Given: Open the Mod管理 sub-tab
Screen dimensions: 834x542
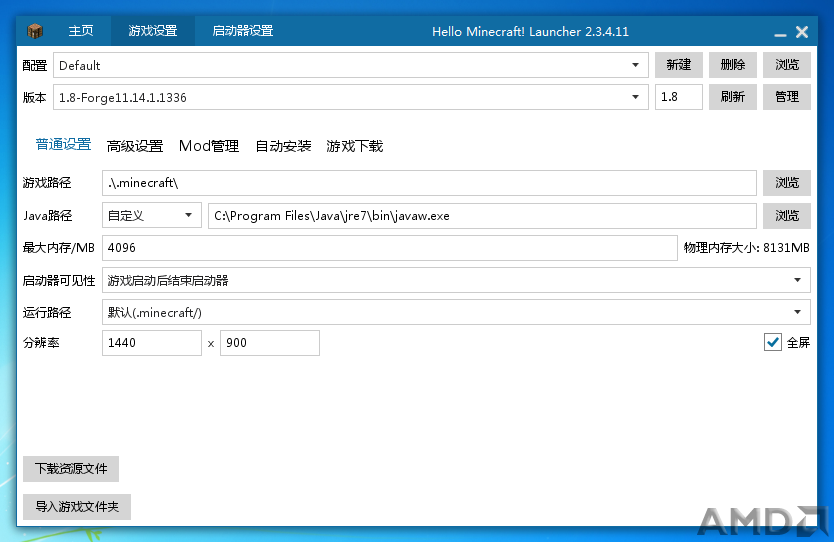Looking at the screenshot, I should point(209,146).
